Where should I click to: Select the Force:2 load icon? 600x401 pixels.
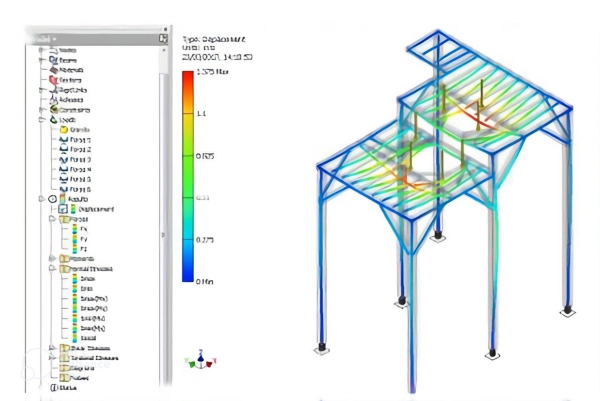(64, 150)
